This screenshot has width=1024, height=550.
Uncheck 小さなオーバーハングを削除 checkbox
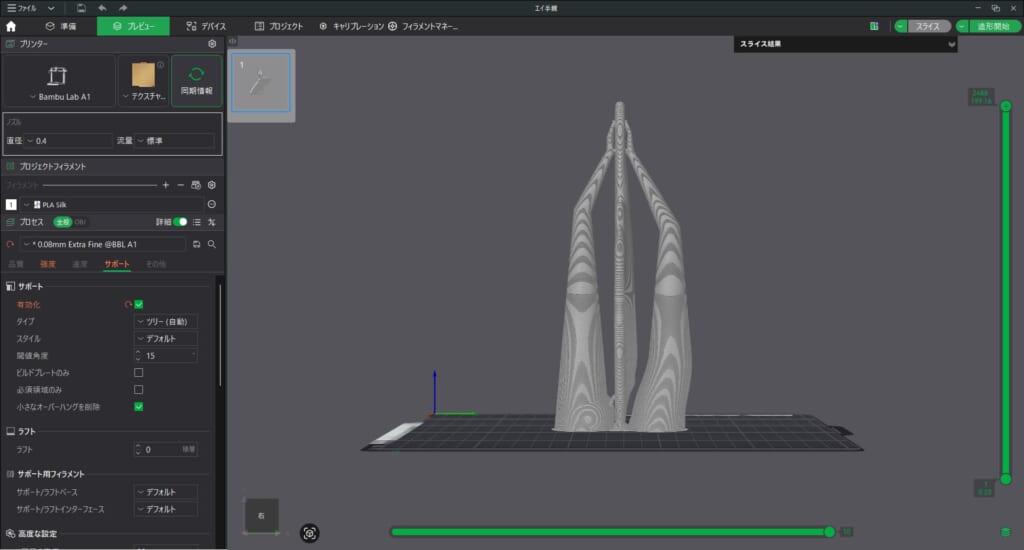pos(138,406)
